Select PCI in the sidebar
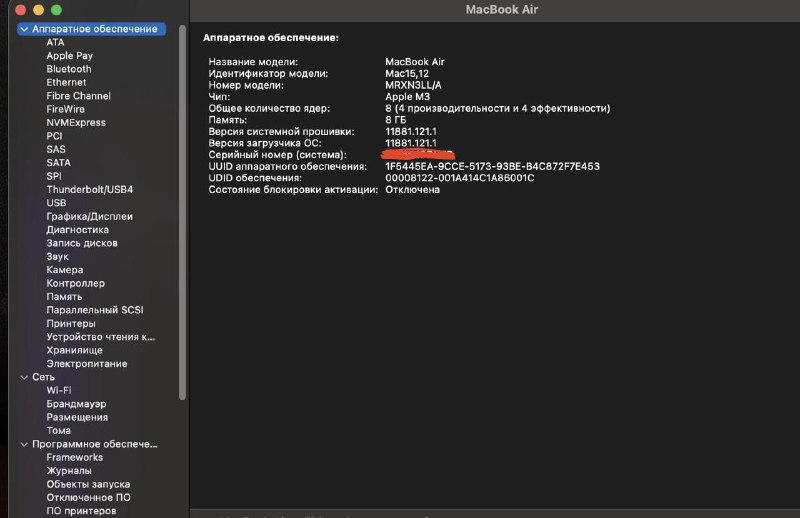 tap(54, 136)
